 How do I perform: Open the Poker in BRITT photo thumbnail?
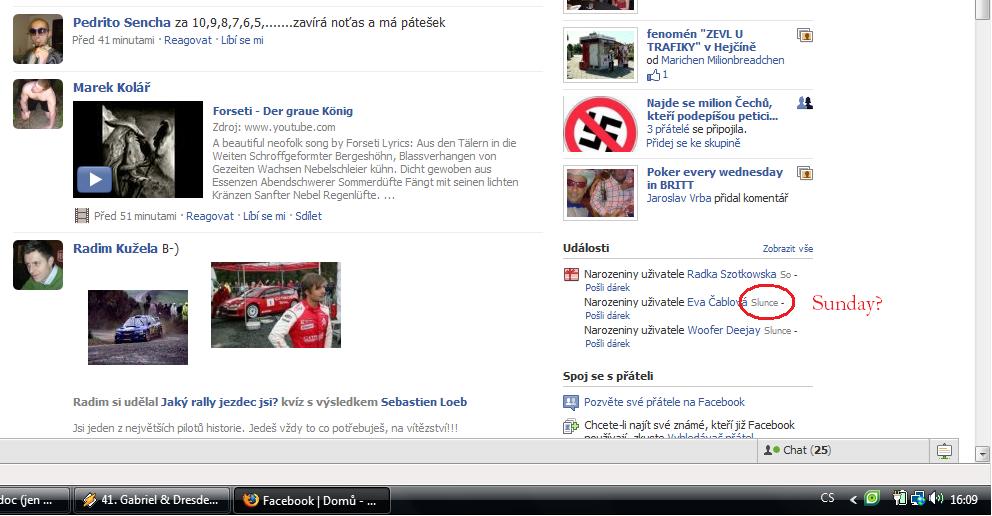pyautogui.click(x=600, y=193)
